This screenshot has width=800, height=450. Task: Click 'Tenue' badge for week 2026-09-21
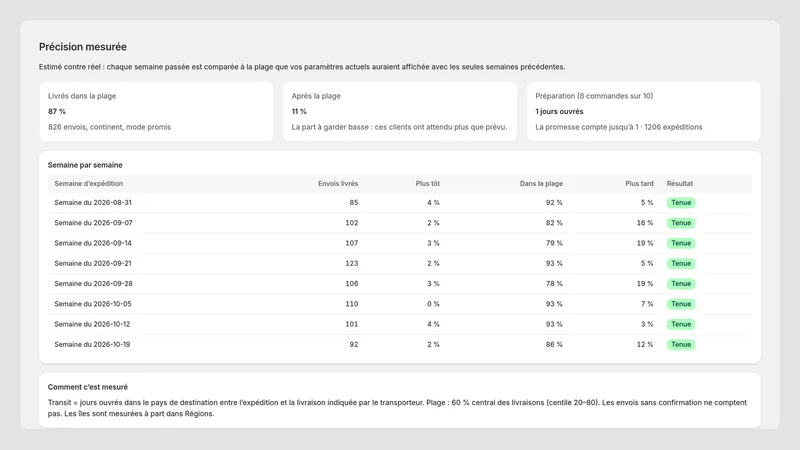(x=681, y=263)
